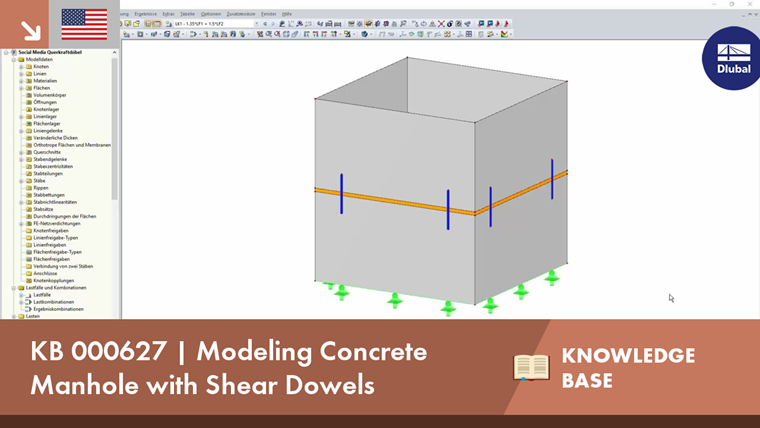The width and height of the screenshot is (760, 428).
Task: Open the Extras menu
Action: pyautogui.click(x=168, y=14)
